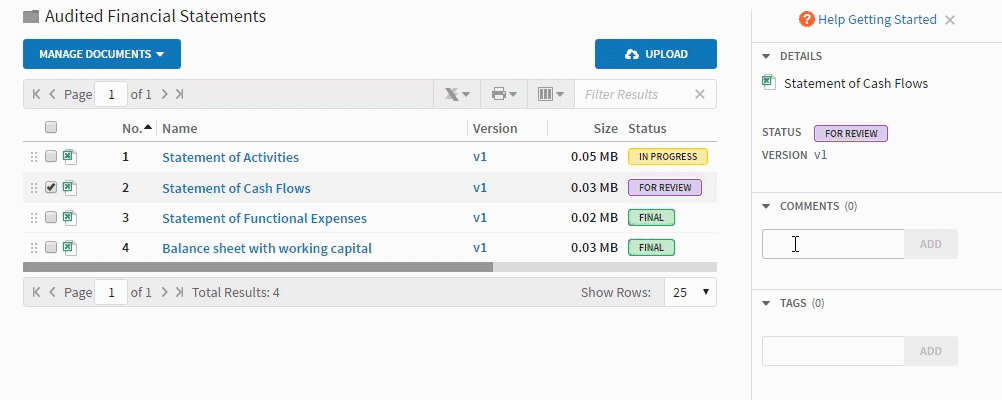Image resolution: width=1002 pixels, height=400 pixels.
Task: Open Statement of Functional Expenses link
Action: (x=264, y=218)
